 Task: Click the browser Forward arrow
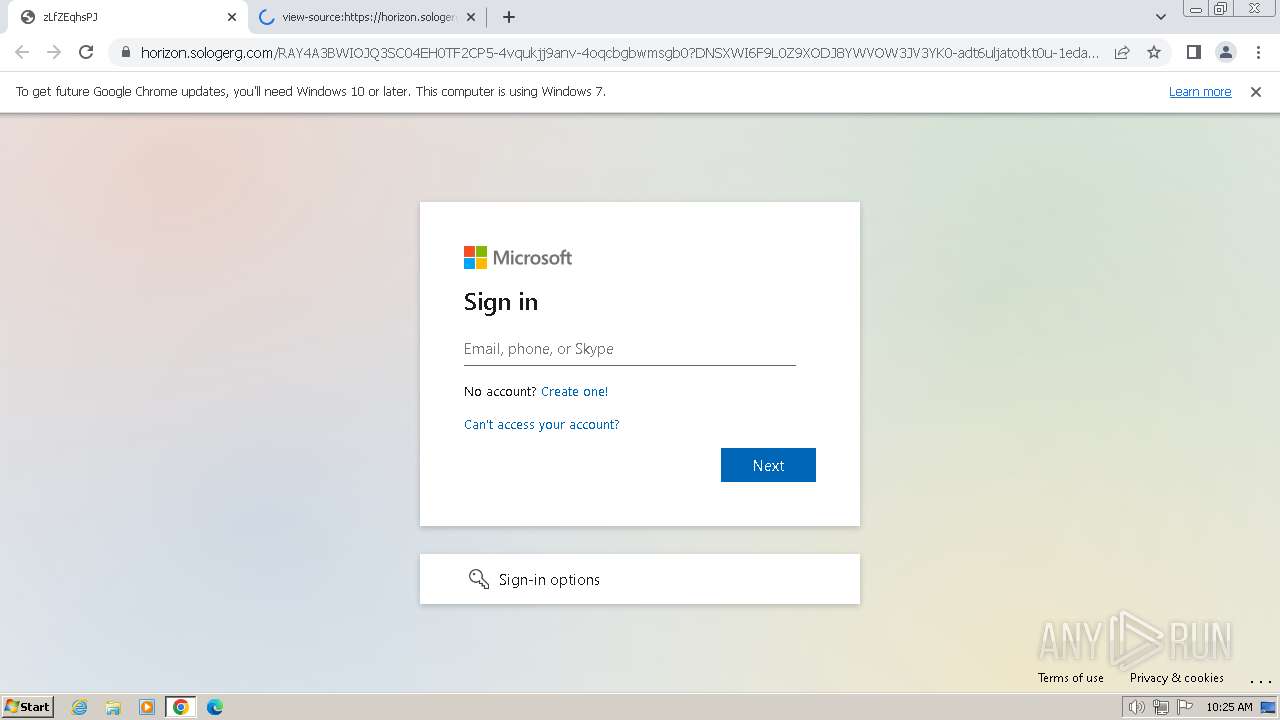(54, 52)
